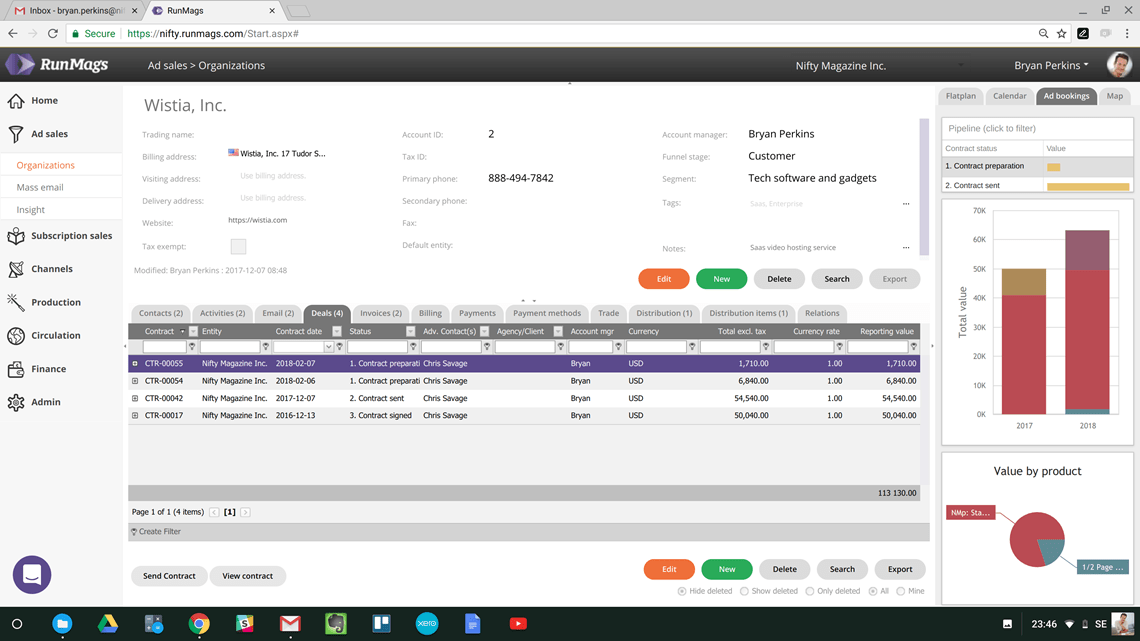The height and width of the screenshot is (641, 1140).
Task: Click filter icon under Contract column
Action: click(192, 347)
